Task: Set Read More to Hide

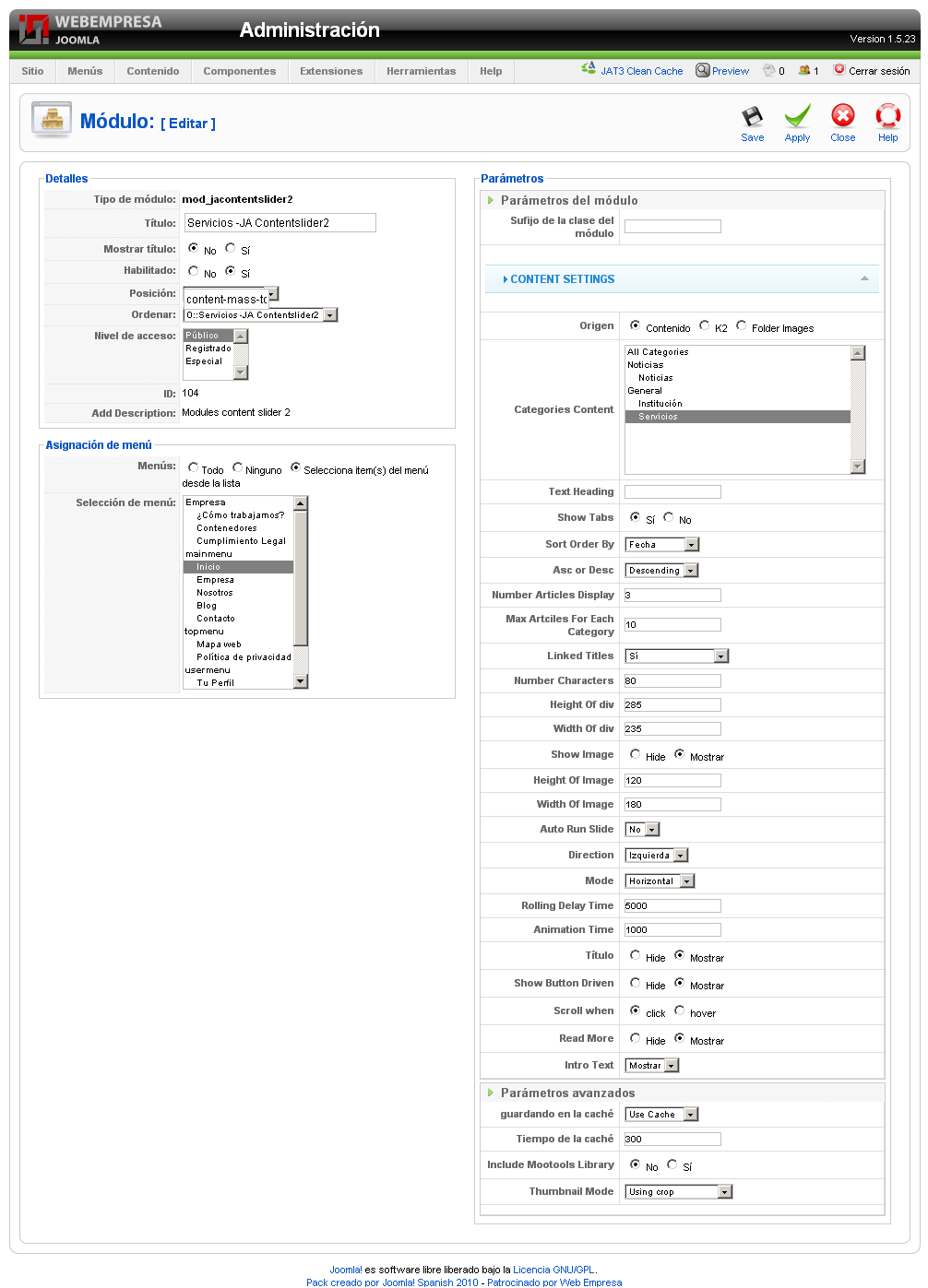Action: pyautogui.click(x=636, y=1038)
